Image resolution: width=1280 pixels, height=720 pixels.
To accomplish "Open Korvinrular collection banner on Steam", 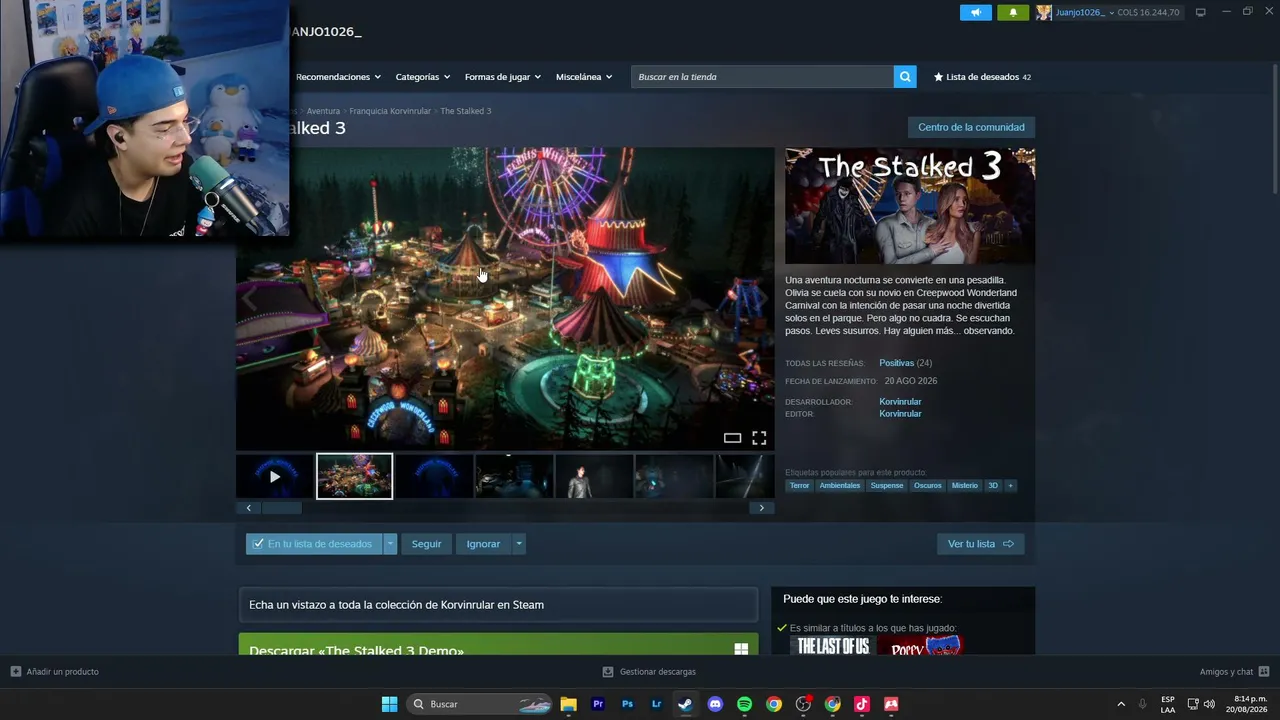I will (498, 605).
